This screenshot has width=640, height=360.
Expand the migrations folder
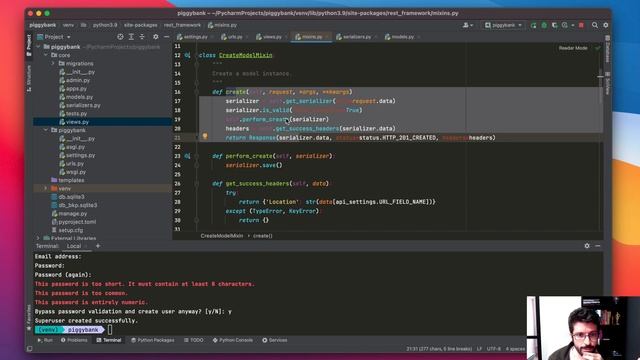coord(53,64)
